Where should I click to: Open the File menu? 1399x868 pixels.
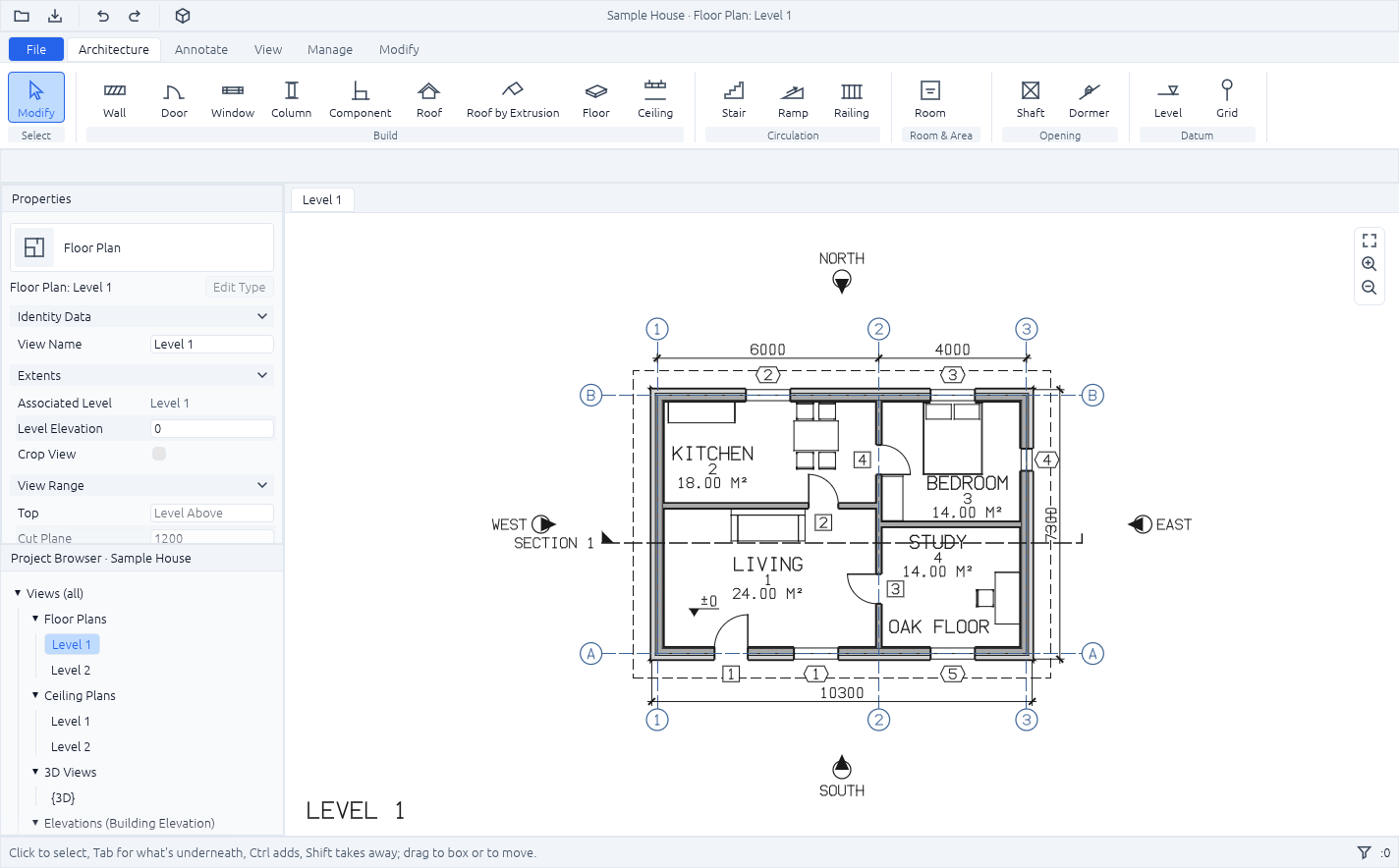tap(36, 49)
